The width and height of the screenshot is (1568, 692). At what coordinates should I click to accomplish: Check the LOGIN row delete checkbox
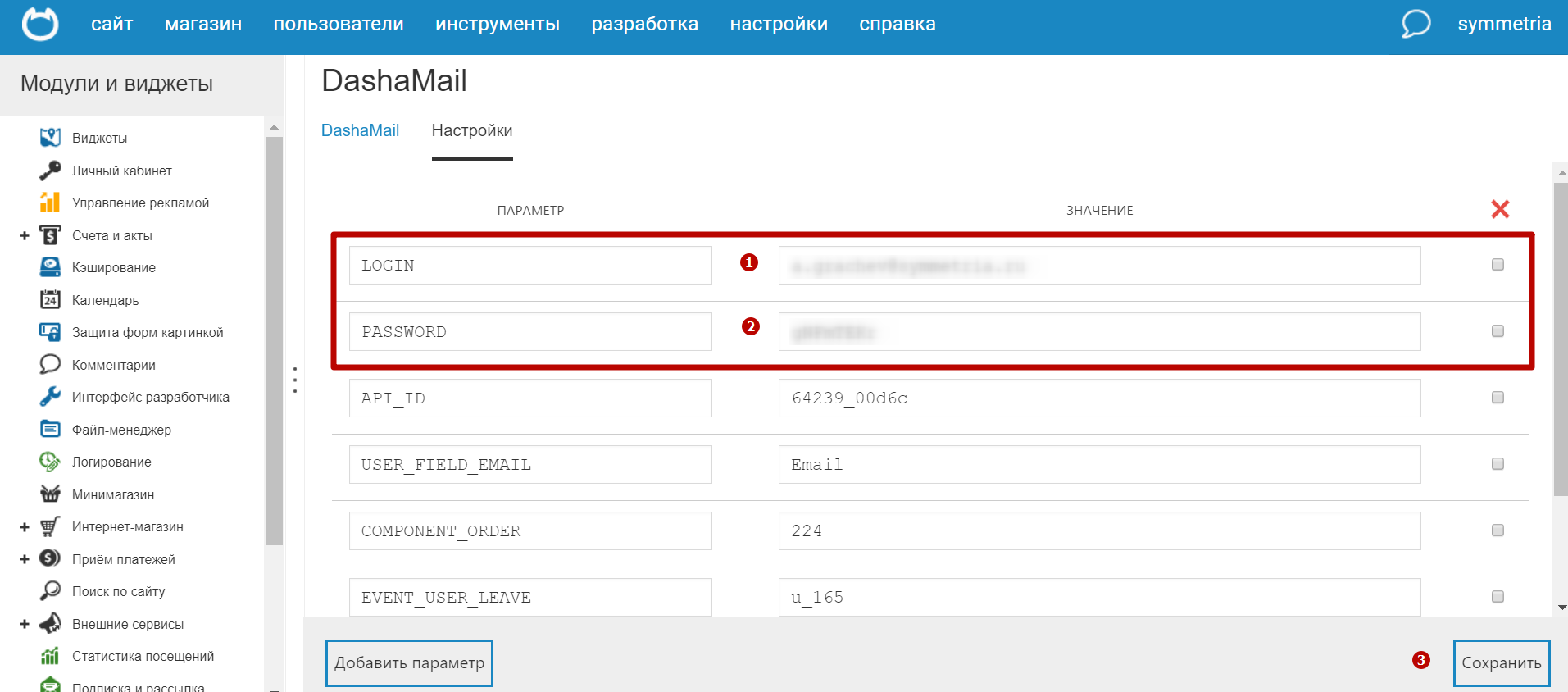point(1498,265)
